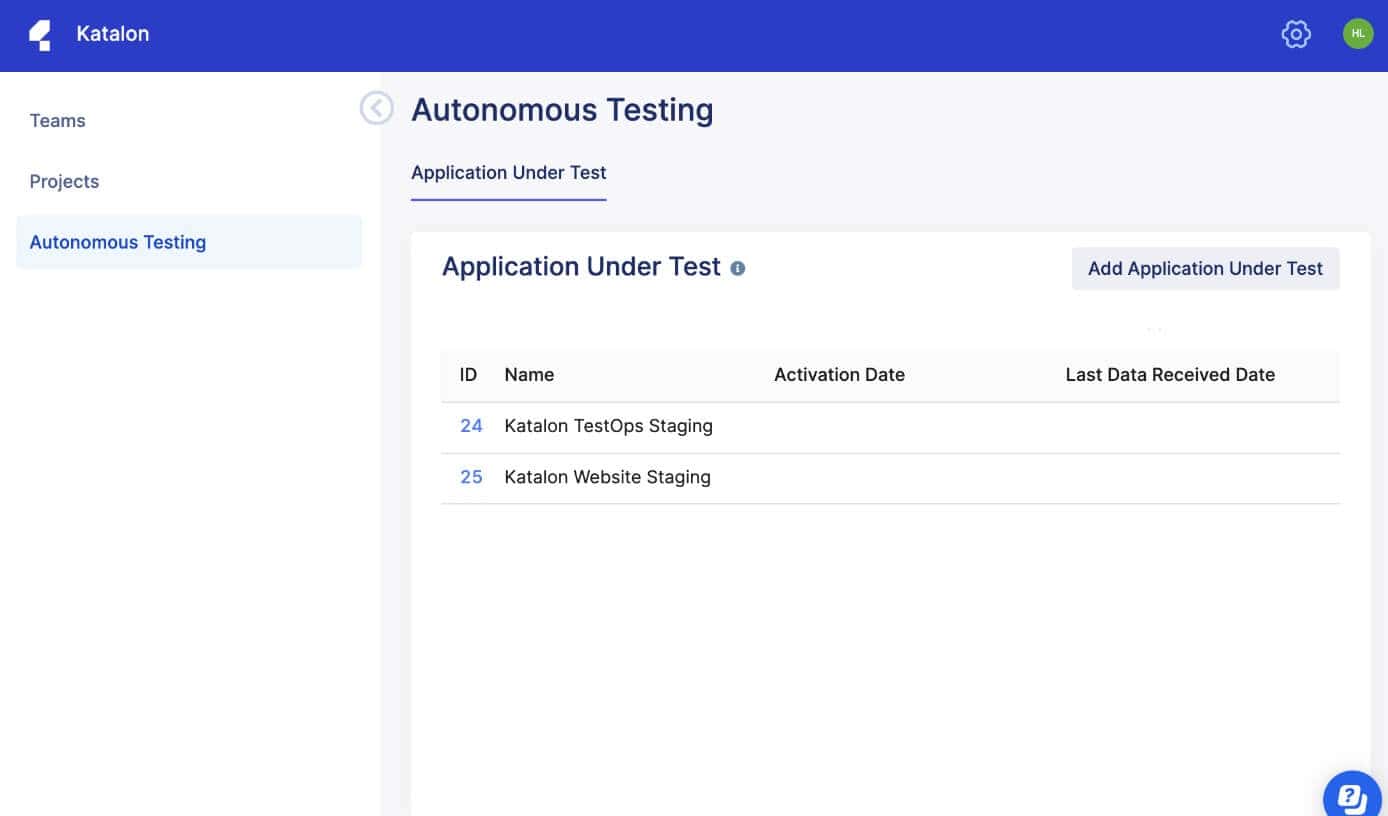Click the Add Application Under Test button
Screen dimensions: 1388x816
point(1205,269)
